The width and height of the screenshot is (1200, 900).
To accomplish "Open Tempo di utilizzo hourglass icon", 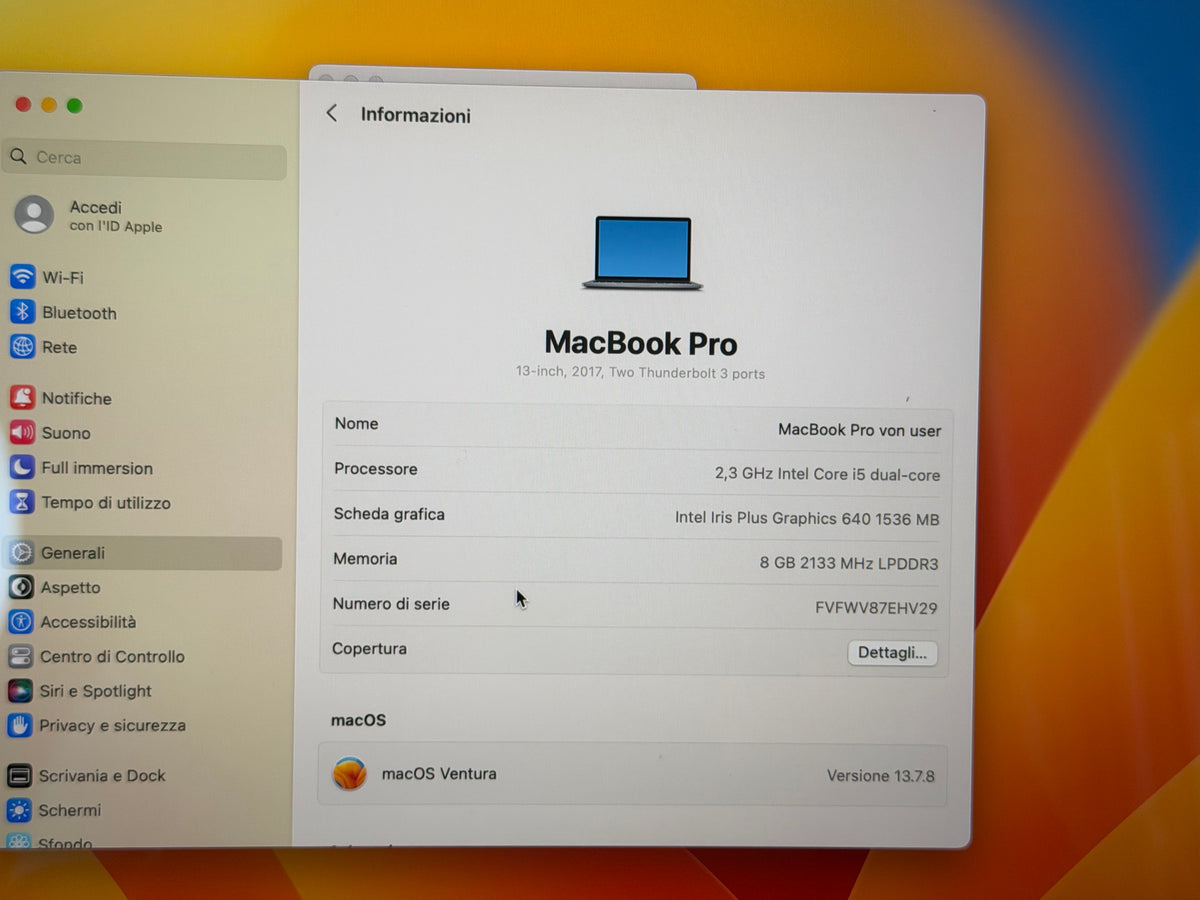I will coord(22,502).
